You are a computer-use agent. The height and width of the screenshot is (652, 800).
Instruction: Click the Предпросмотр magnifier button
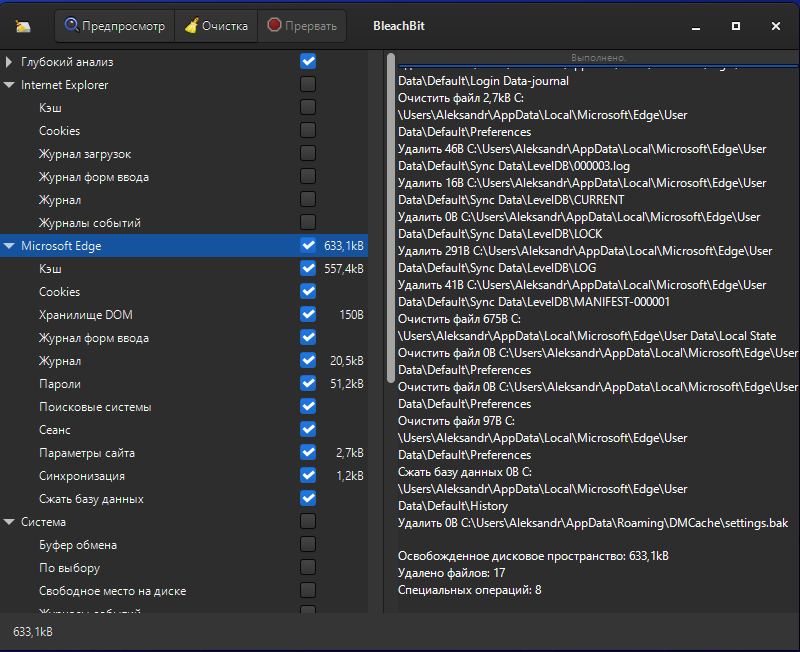point(115,26)
